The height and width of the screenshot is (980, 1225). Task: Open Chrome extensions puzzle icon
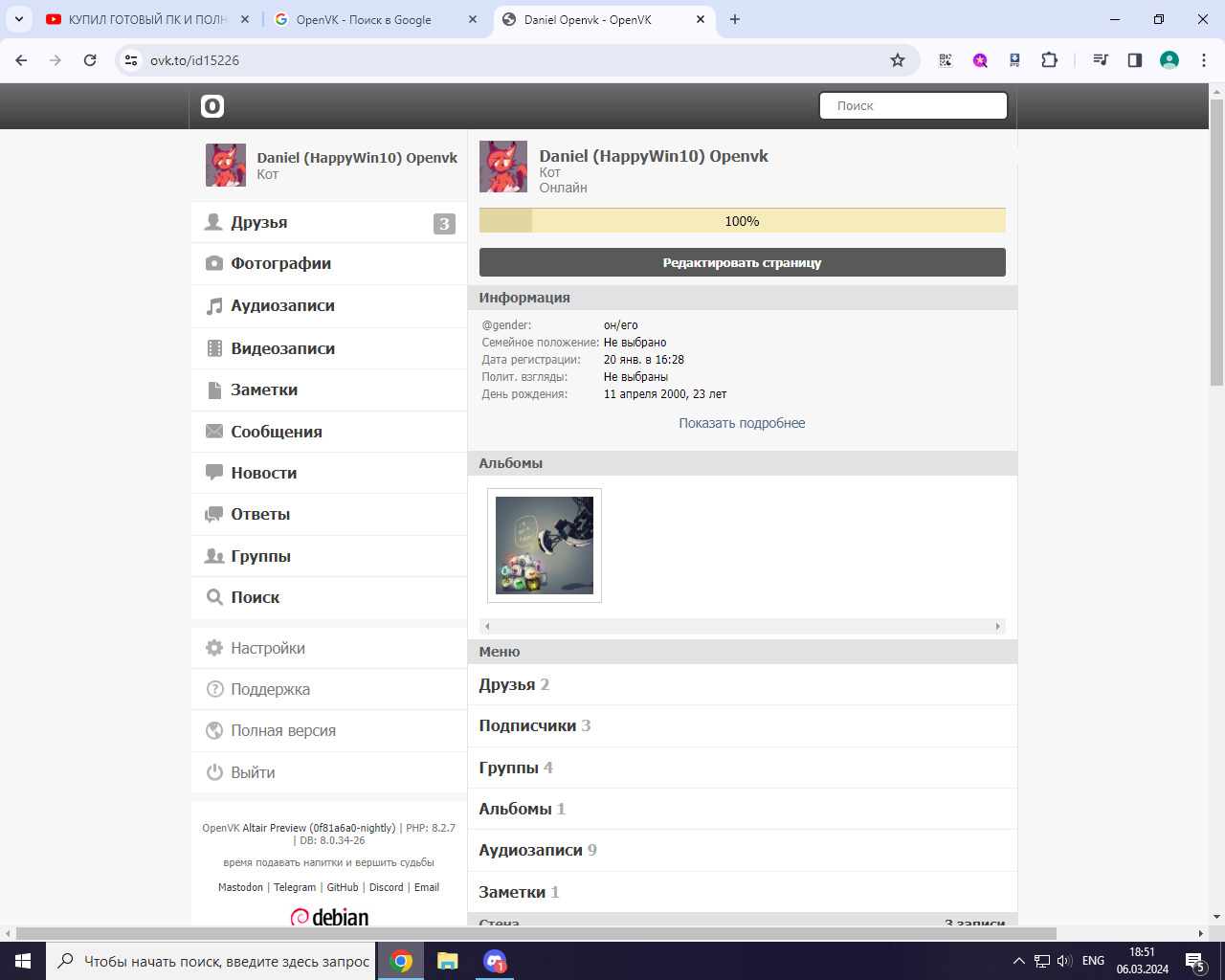1049,60
